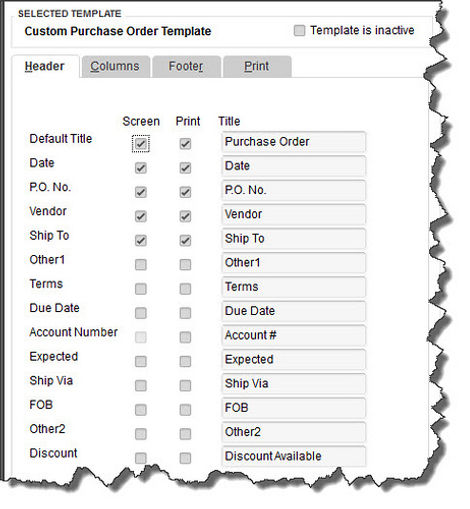Uncheck the Date Print checkbox
470x509 pixels.
[185, 168]
